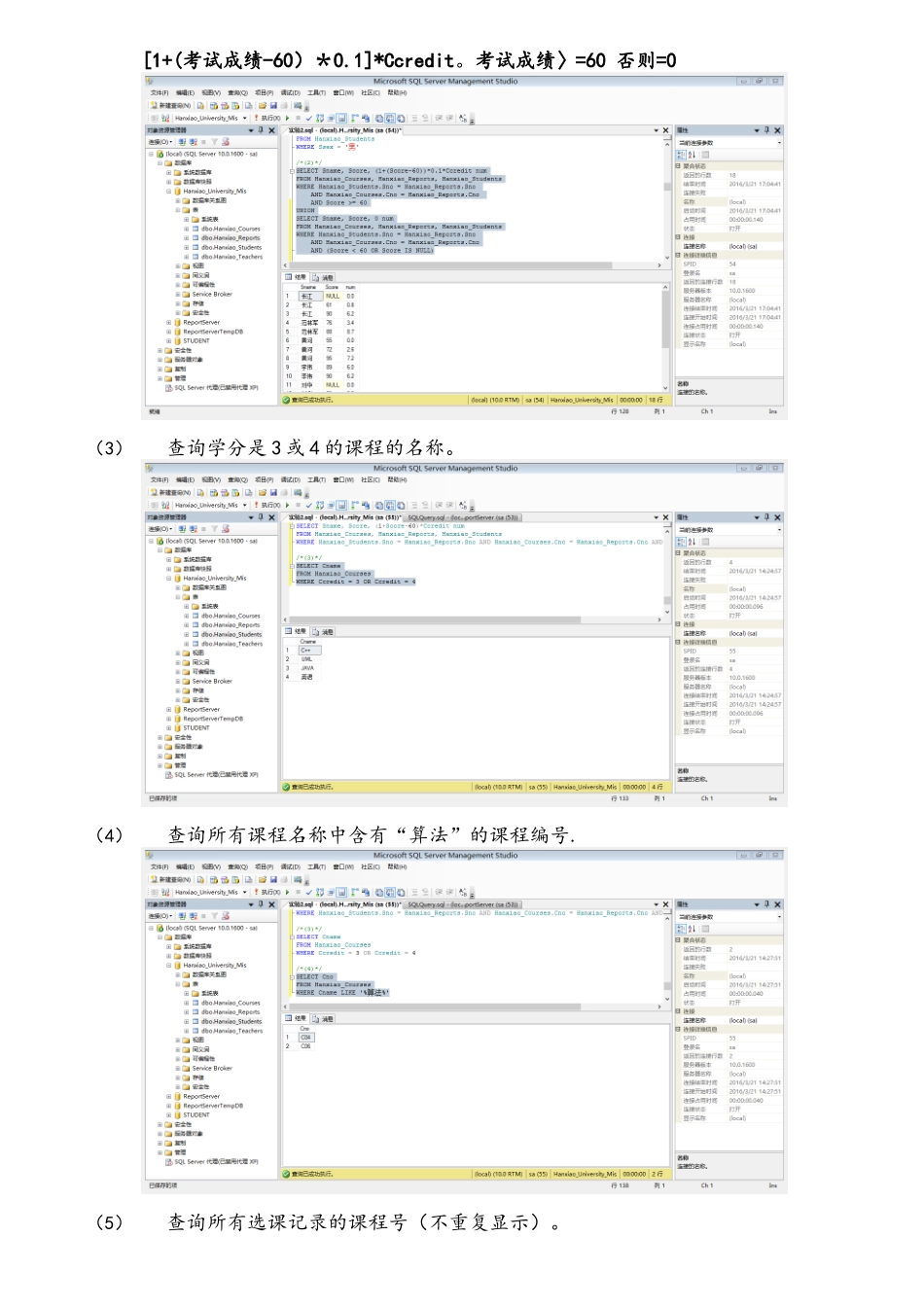
Task: Open 文件(F) menu in the UNION-query SSMS window
Action: (159, 93)
